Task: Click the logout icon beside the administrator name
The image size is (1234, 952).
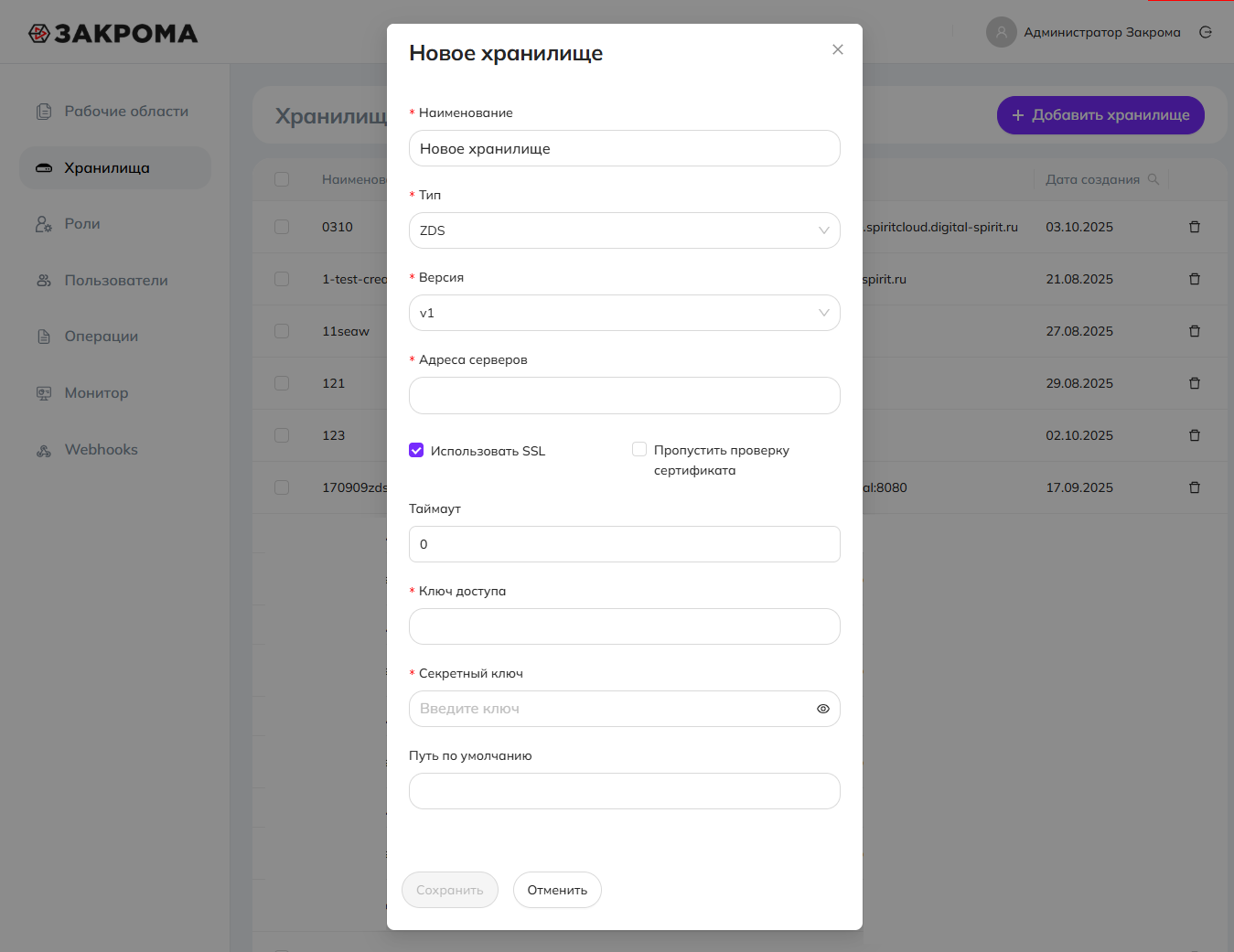Action: (1206, 32)
